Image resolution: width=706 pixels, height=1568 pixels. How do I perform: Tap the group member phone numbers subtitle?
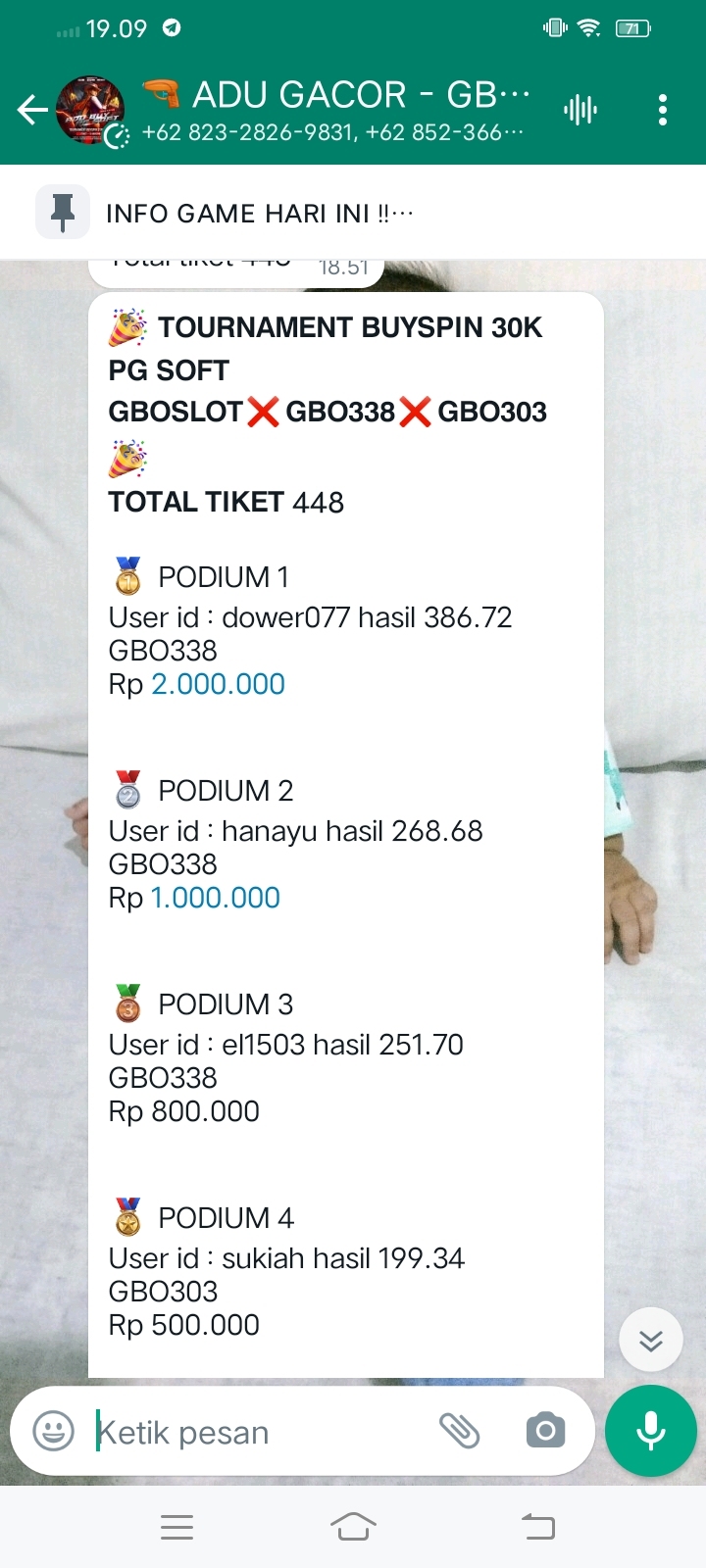(x=331, y=132)
